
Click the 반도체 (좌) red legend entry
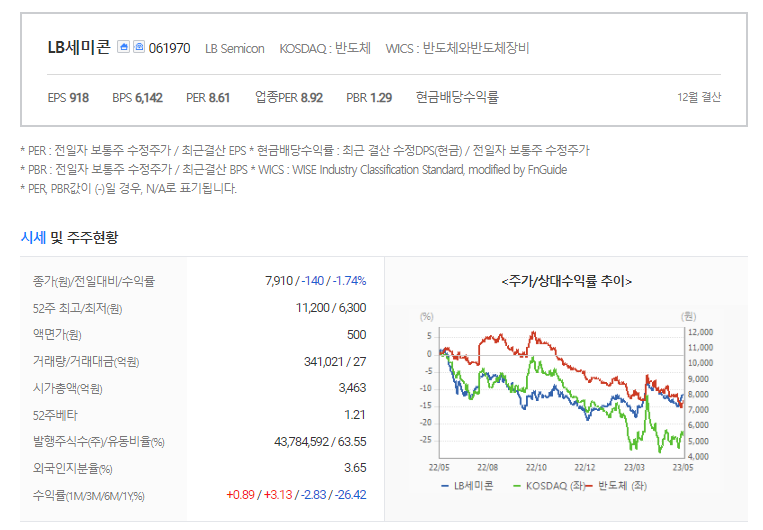pos(618,486)
